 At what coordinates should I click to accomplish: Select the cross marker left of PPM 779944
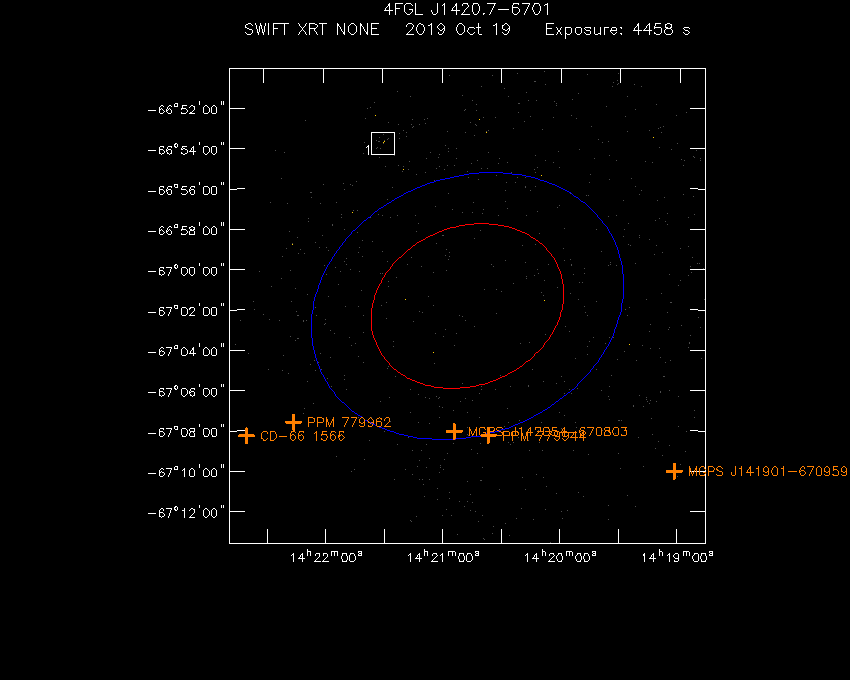point(488,435)
